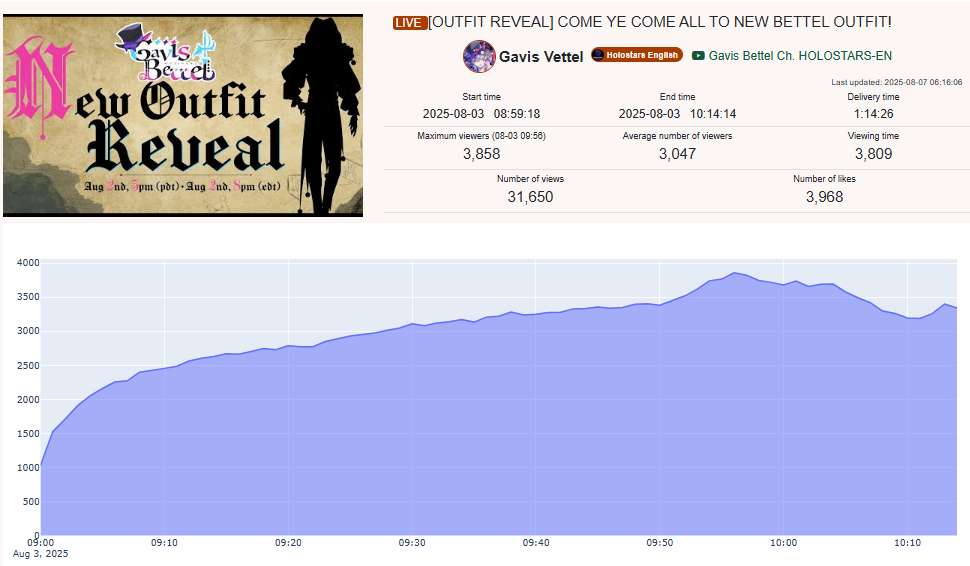Click the 09:30 x-axis label on the chart
This screenshot has height=566, width=970.
click(x=412, y=542)
